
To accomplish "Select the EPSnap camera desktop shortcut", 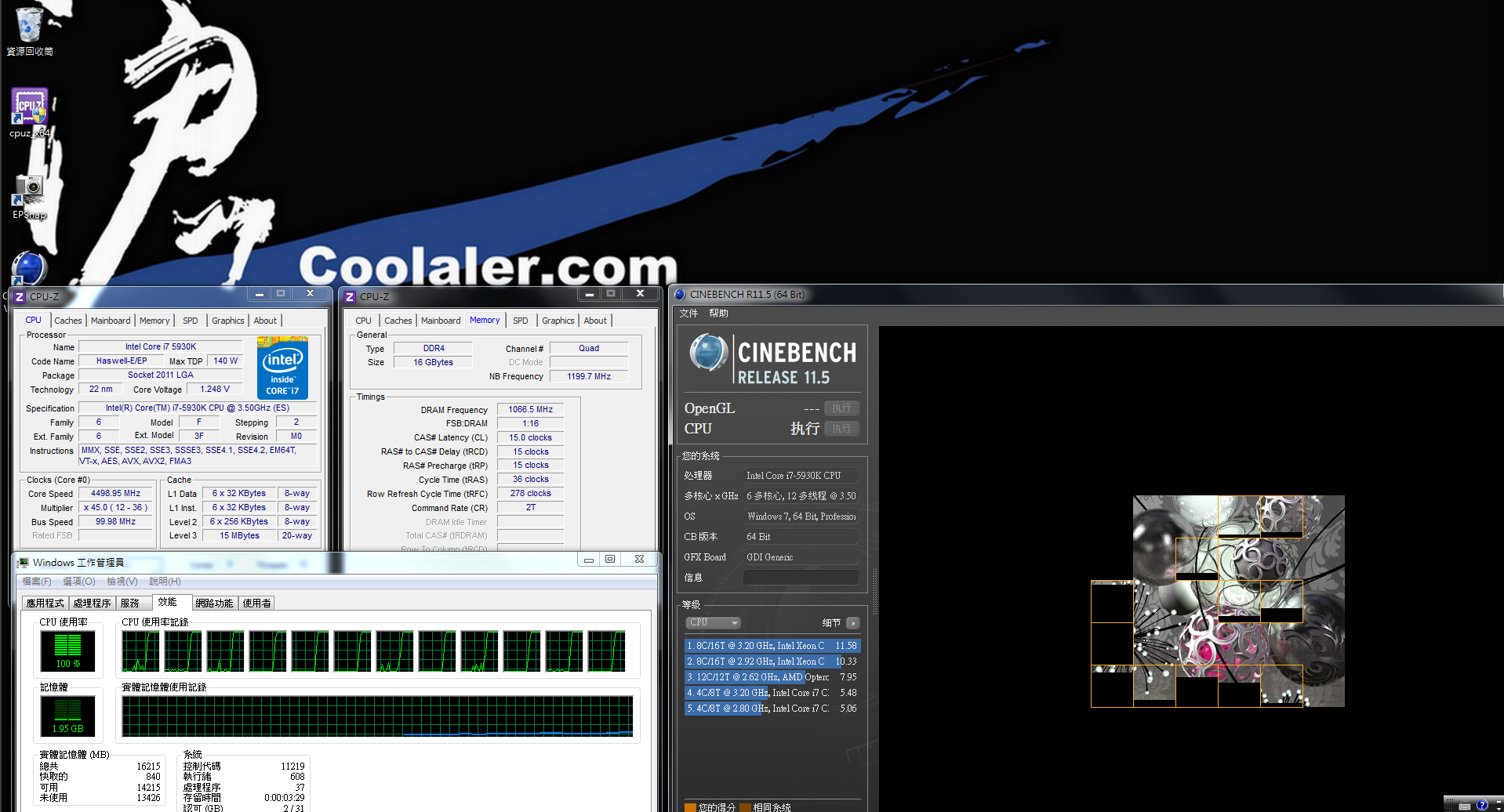I will [x=30, y=197].
